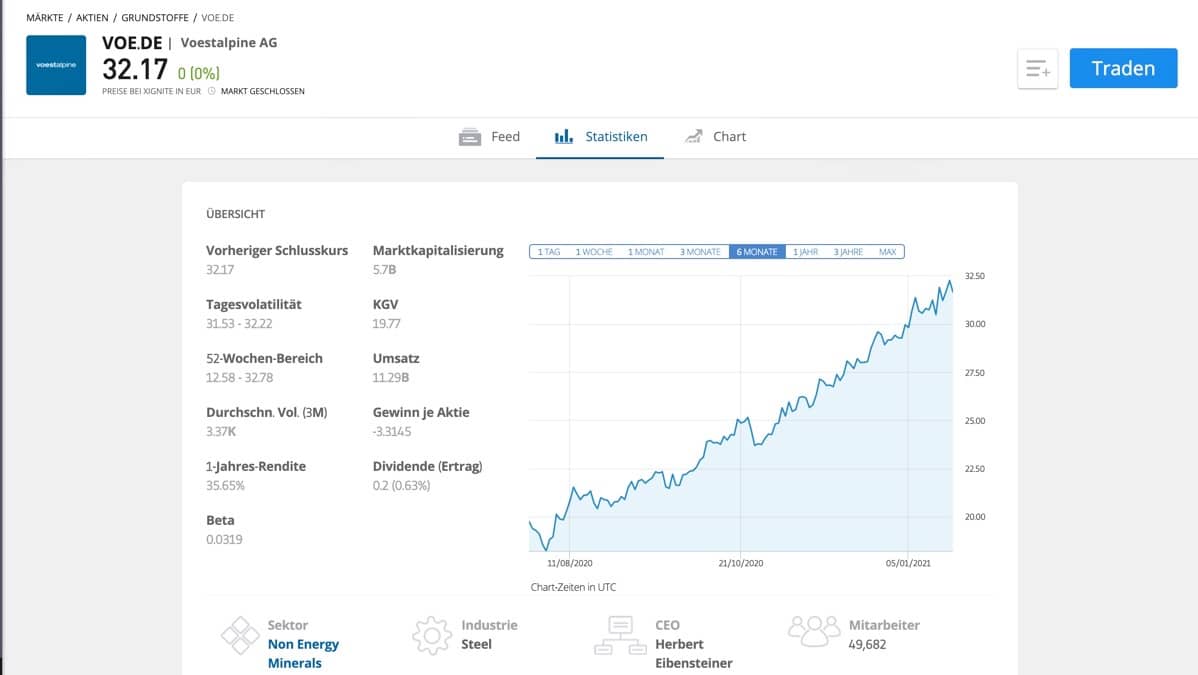
Task: Click the Beta value 0.0319
Action: tap(224, 539)
